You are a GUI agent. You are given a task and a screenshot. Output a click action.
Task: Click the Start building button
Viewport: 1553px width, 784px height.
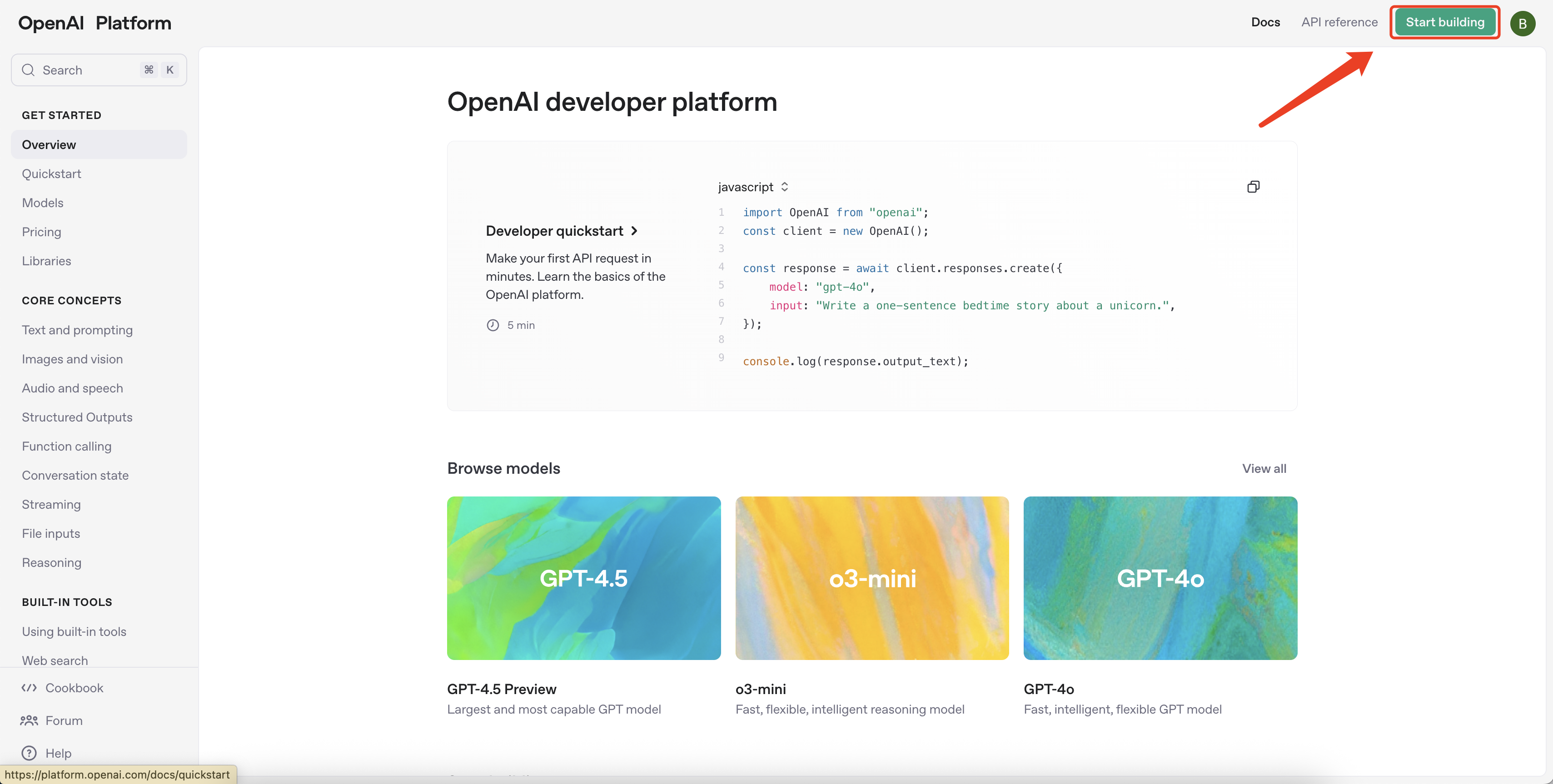point(1444,22)
